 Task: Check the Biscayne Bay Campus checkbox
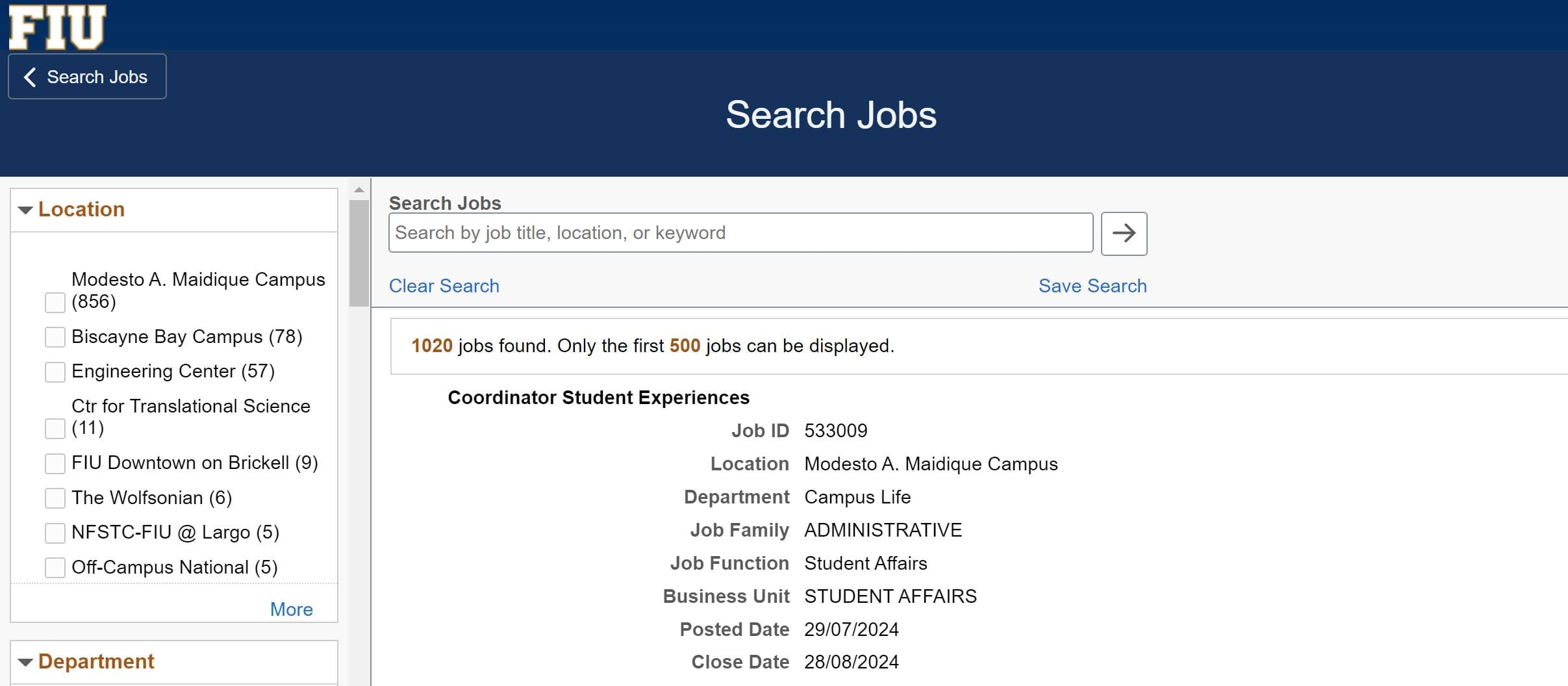(55, 337)
